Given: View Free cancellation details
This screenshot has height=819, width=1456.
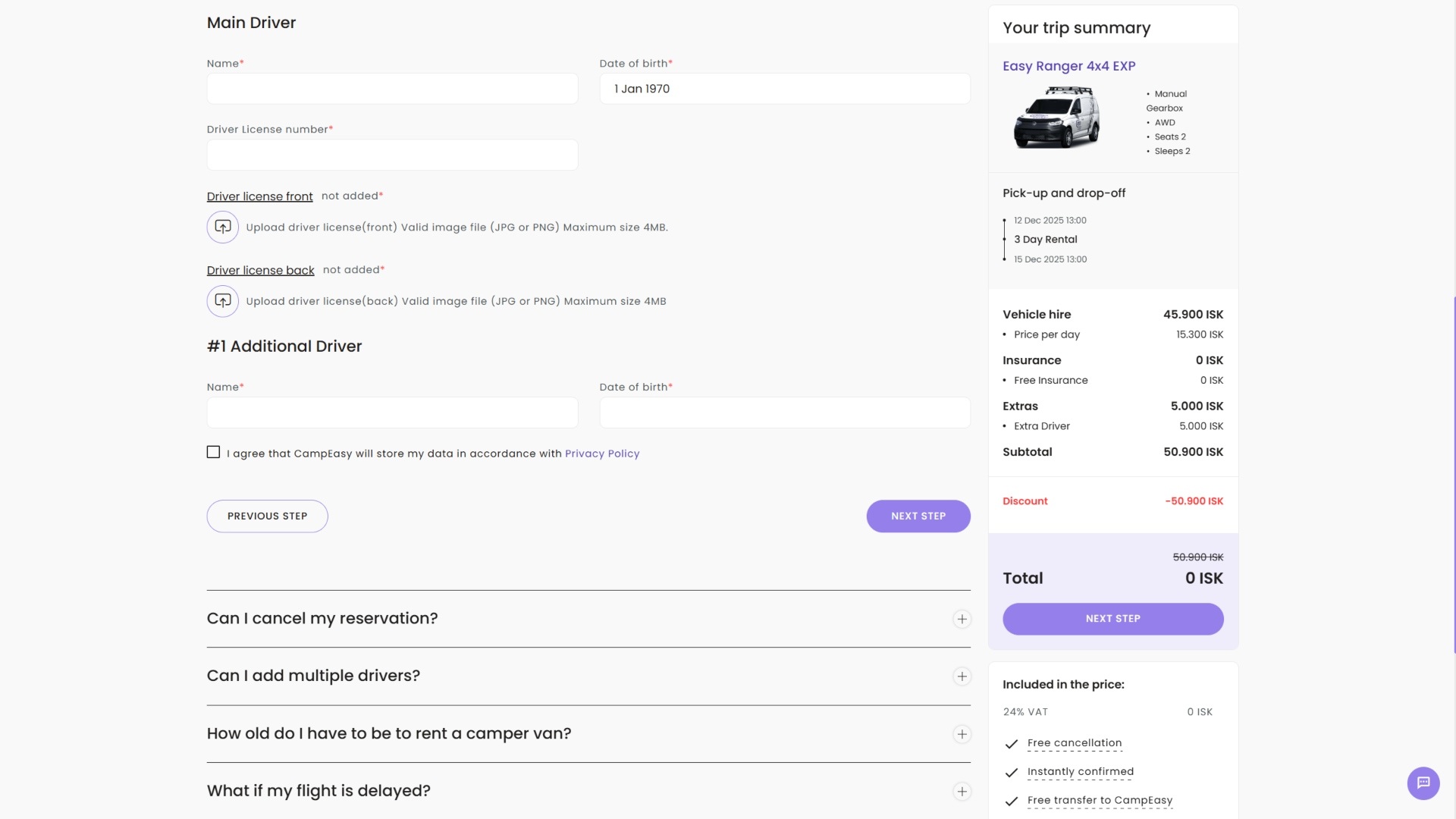Looking at the screenshot, I should click(1074, 743).
